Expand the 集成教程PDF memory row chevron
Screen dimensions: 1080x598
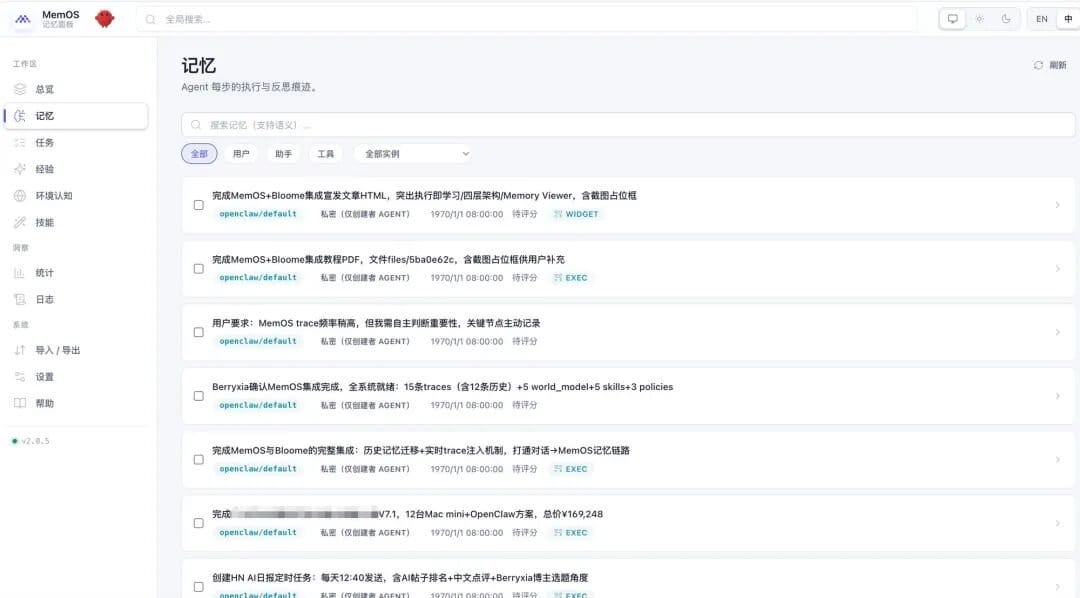point(1057,269)
